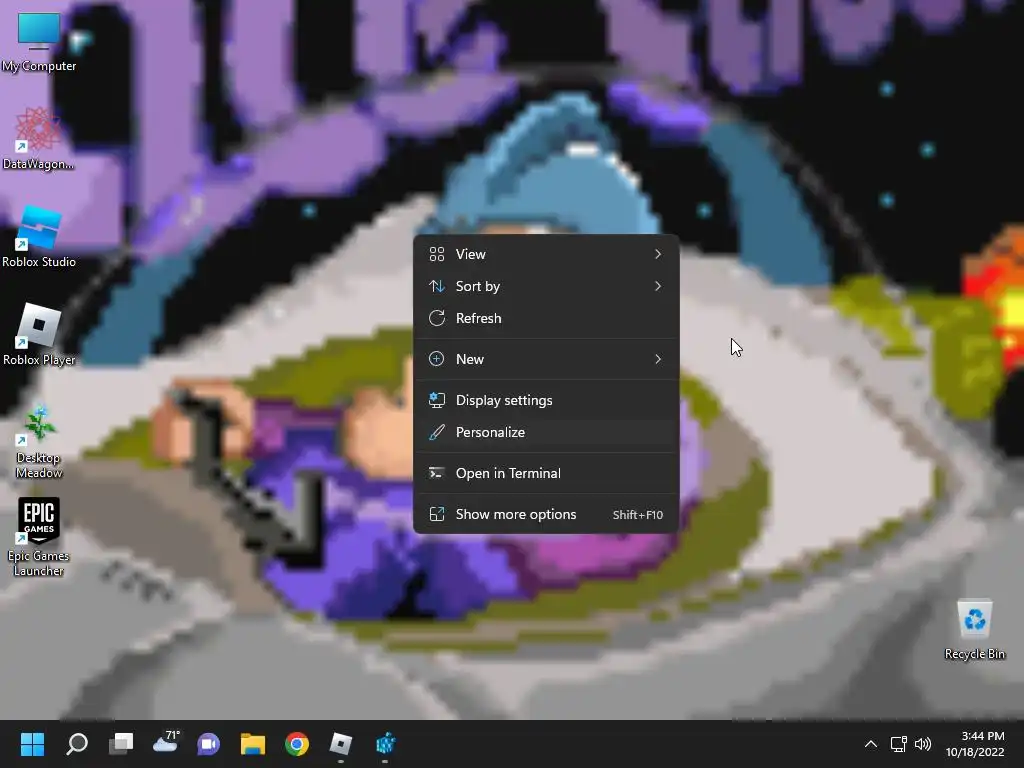Click the Display settings monitor icon
Viewport: 1024px width, 768px height.
[x=437, y=400]
